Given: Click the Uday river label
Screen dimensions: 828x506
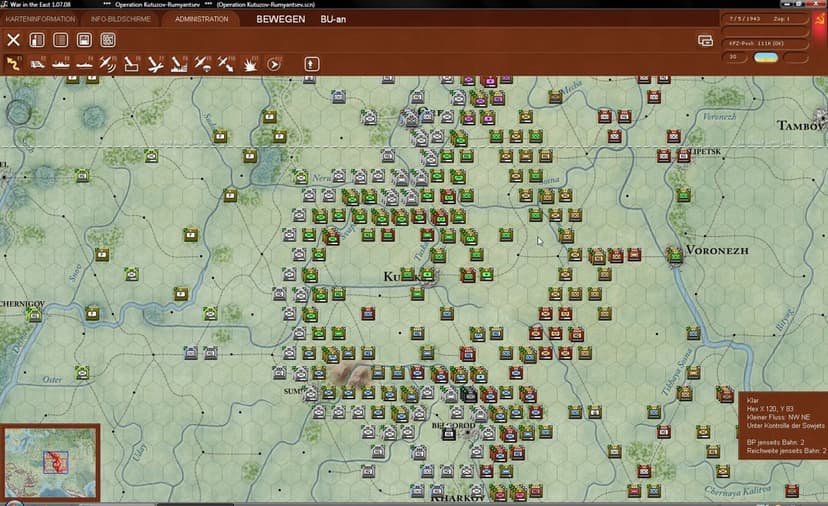Looking at the screenshot, I should point(139,453).
